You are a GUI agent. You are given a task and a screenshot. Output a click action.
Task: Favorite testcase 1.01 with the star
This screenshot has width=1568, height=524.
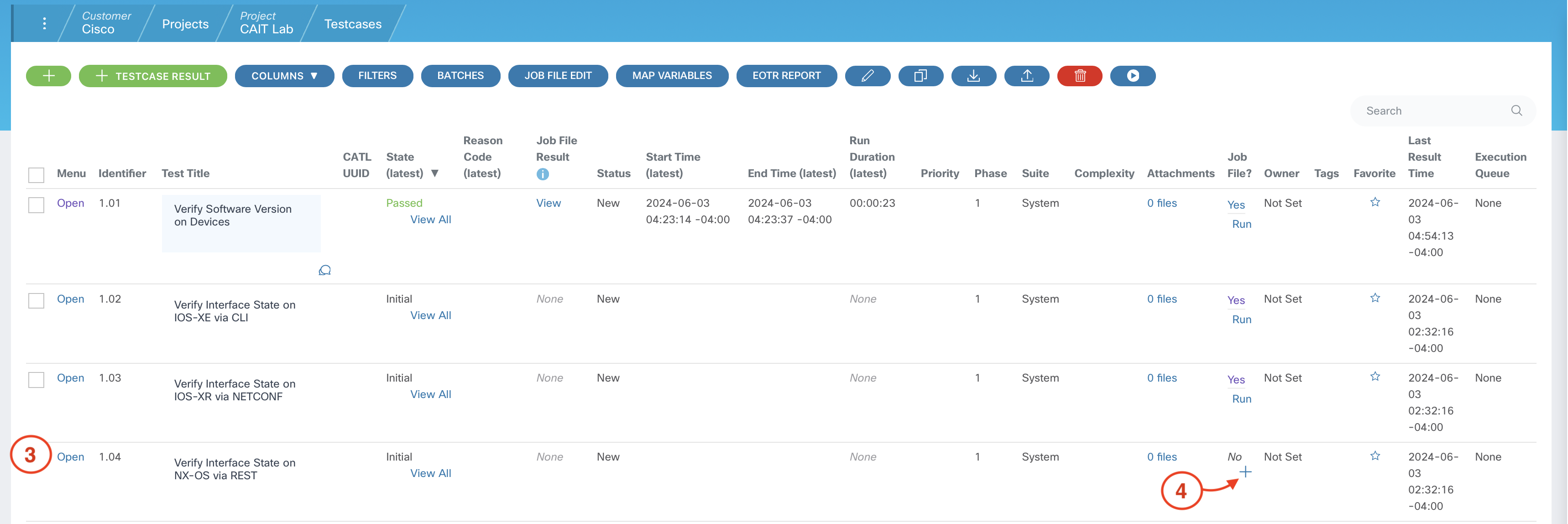(x=1375, y=202)
